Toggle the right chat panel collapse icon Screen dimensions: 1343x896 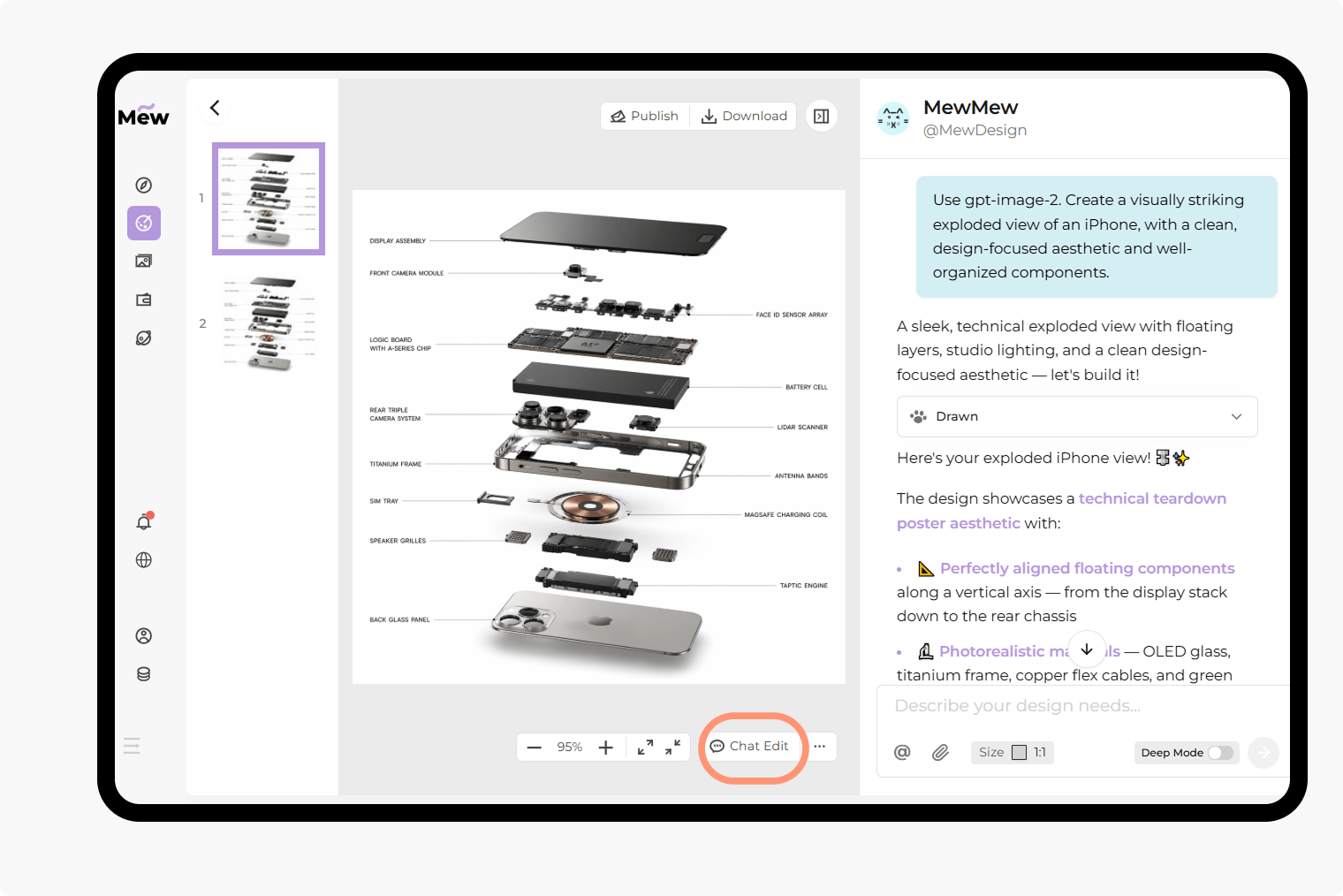(x=821, y=116)
